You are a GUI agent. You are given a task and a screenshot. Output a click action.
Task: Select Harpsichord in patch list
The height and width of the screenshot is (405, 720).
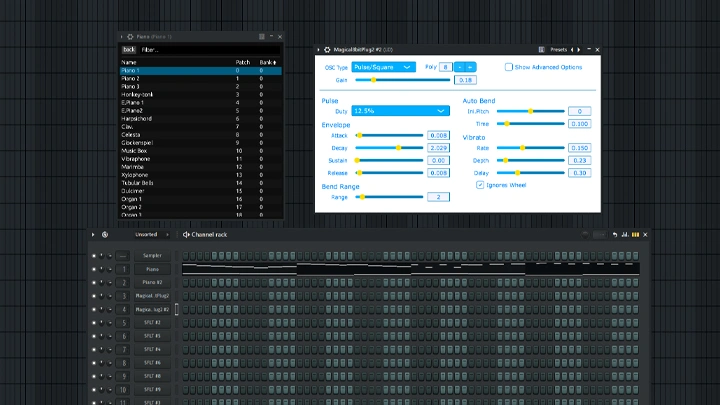(x=201, y=118)
